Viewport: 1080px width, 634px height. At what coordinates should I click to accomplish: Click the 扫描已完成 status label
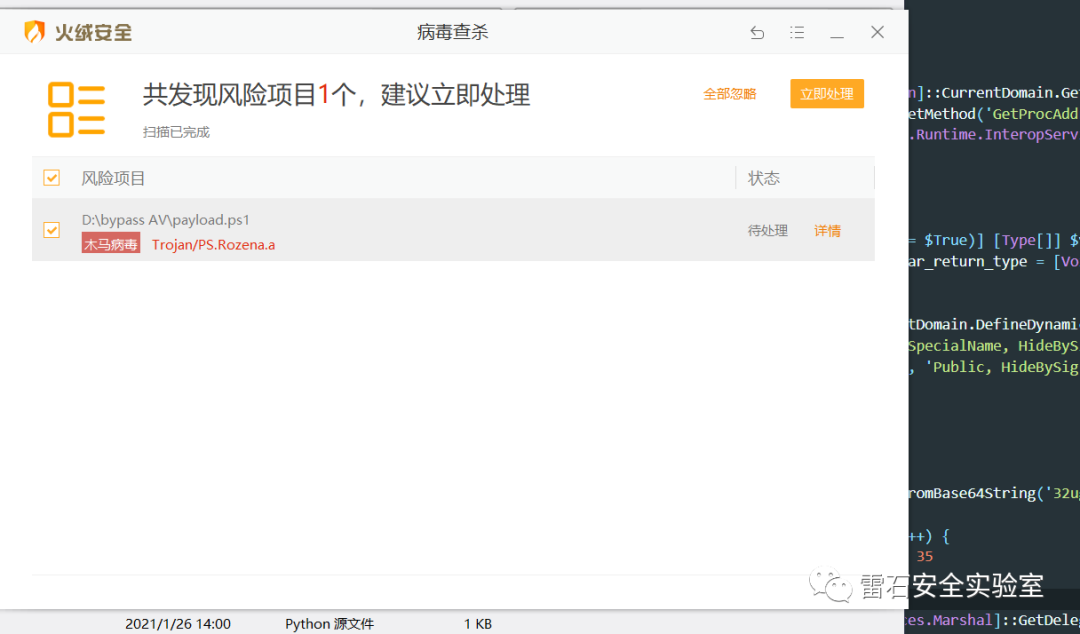[176, 132]
